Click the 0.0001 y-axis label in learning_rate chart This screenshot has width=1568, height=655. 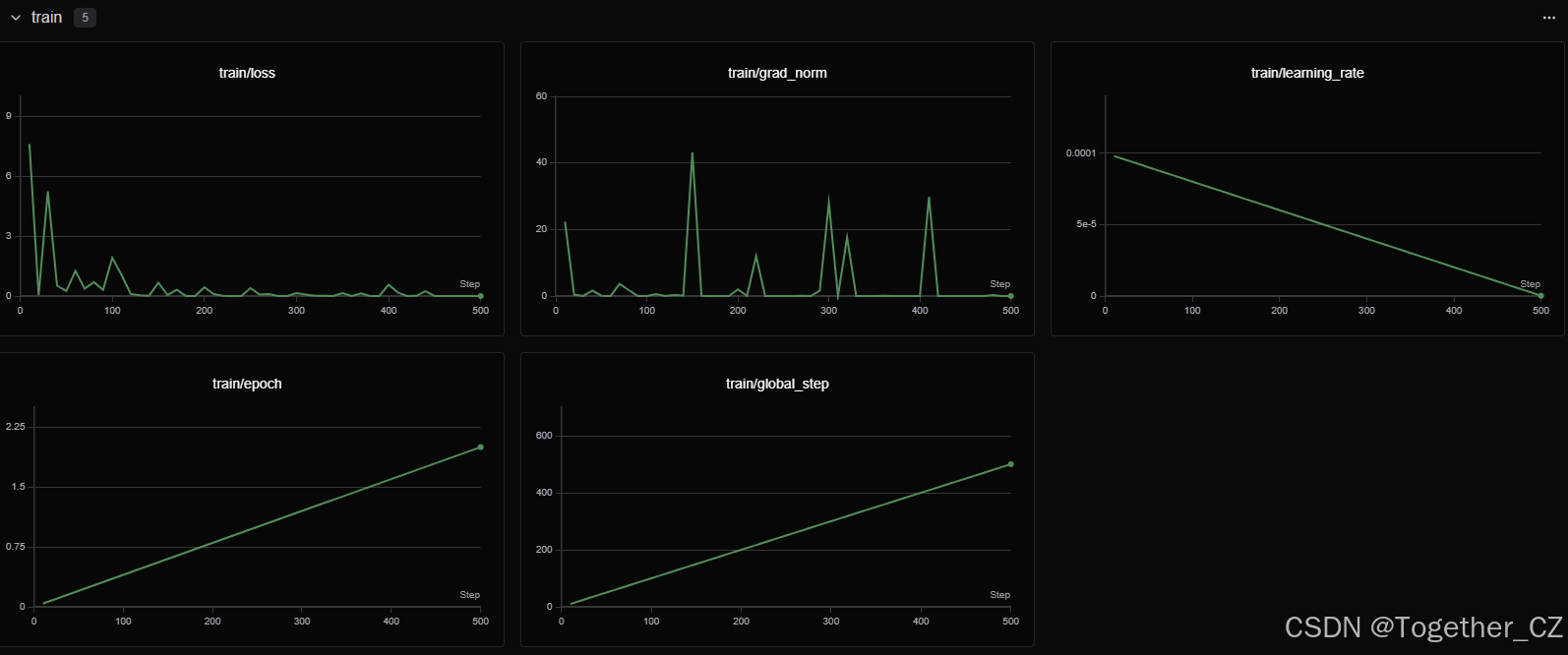[1080, 153]
